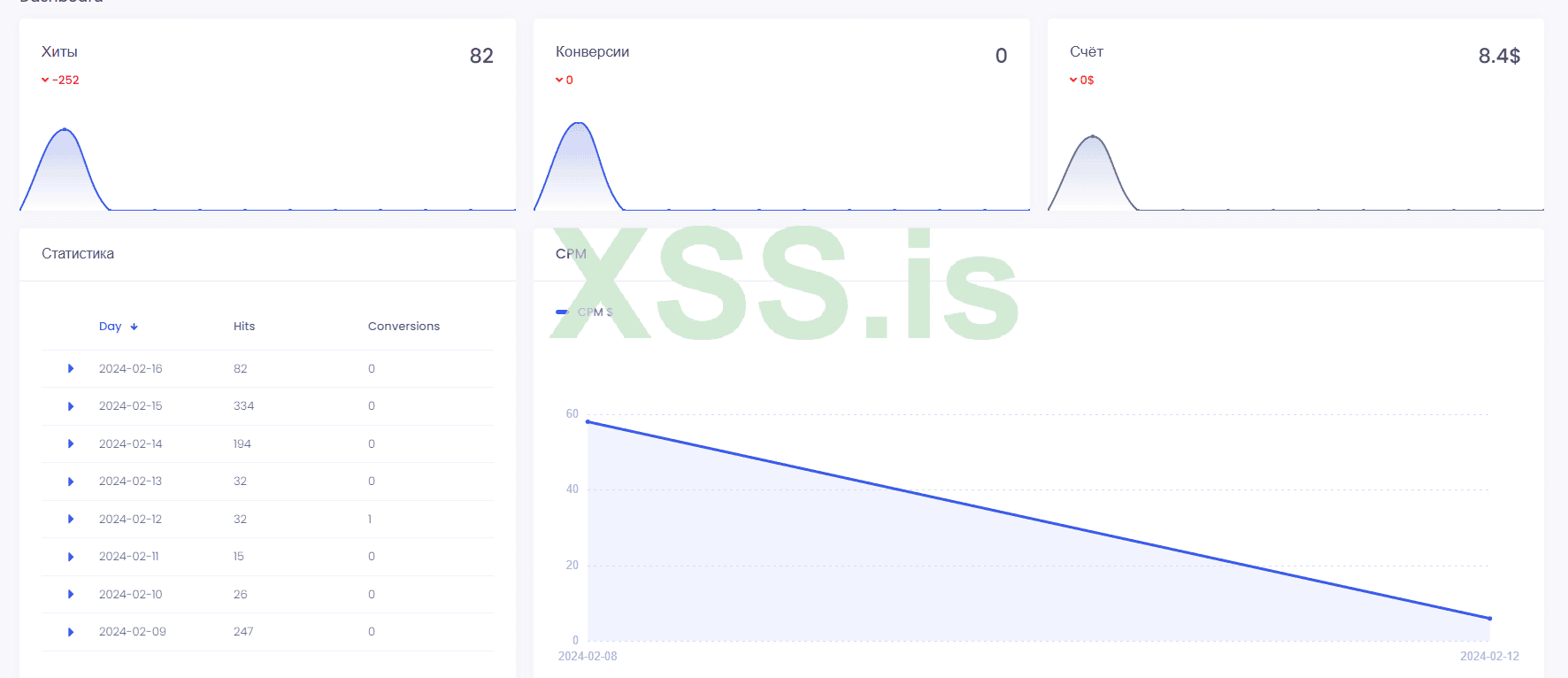This screenshot has width=1568, height=678.
Task: Click the 247 hits value
Action: point(243,632)
